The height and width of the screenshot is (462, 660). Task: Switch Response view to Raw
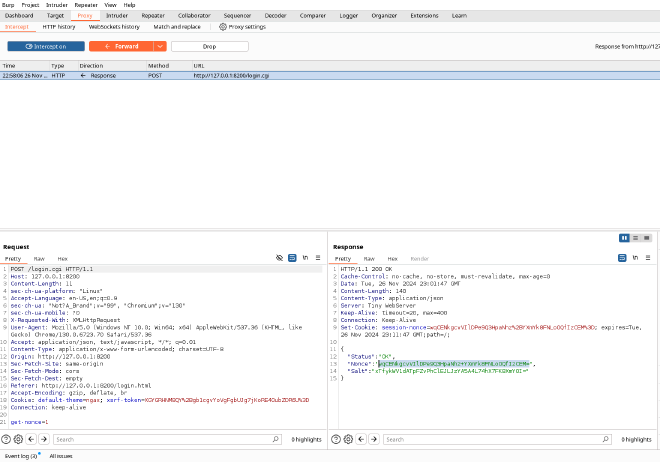pyautogui.click(x=369, y=259)
